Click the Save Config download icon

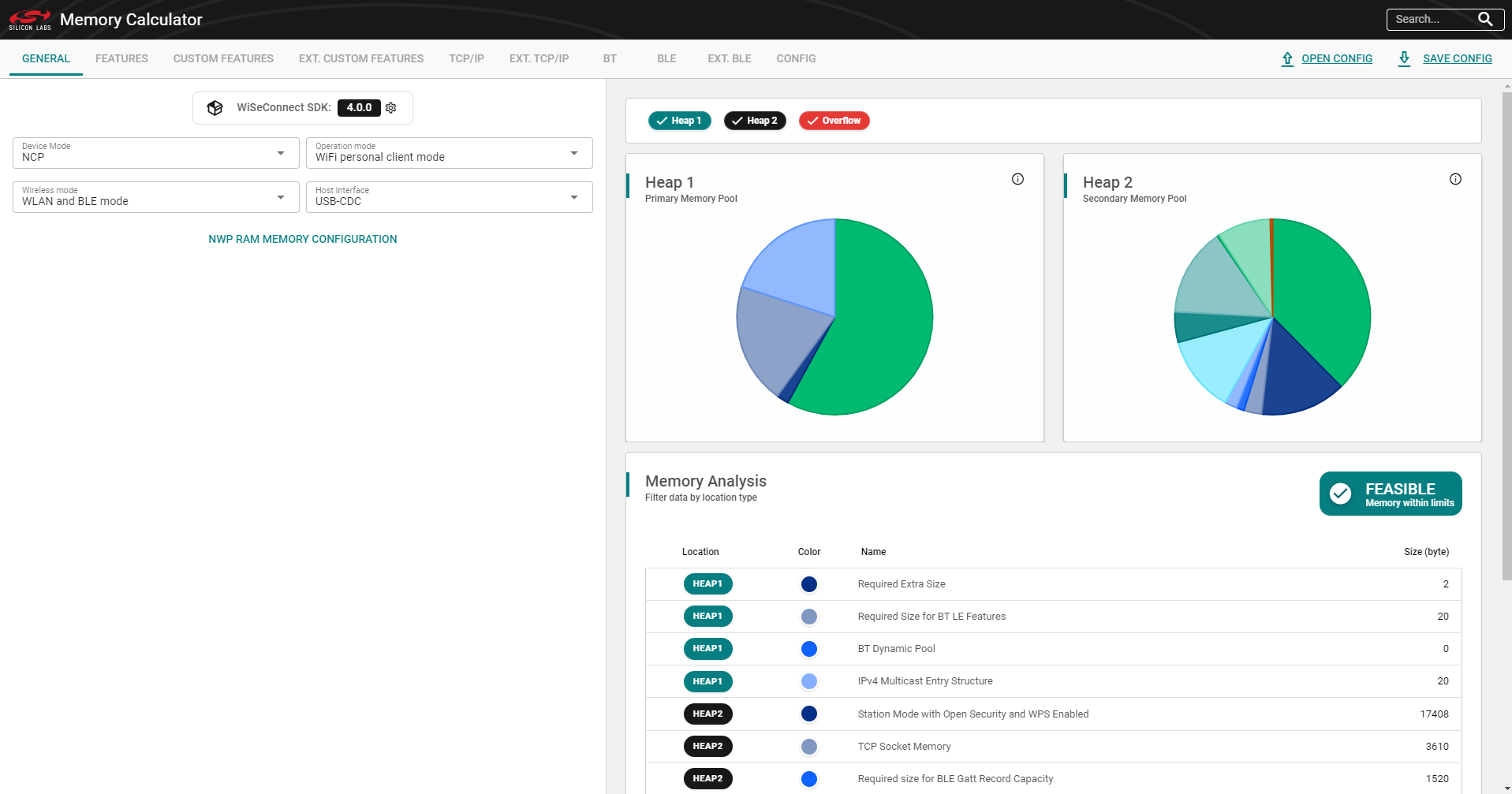pyautogui.click(x=1404, y=59)
